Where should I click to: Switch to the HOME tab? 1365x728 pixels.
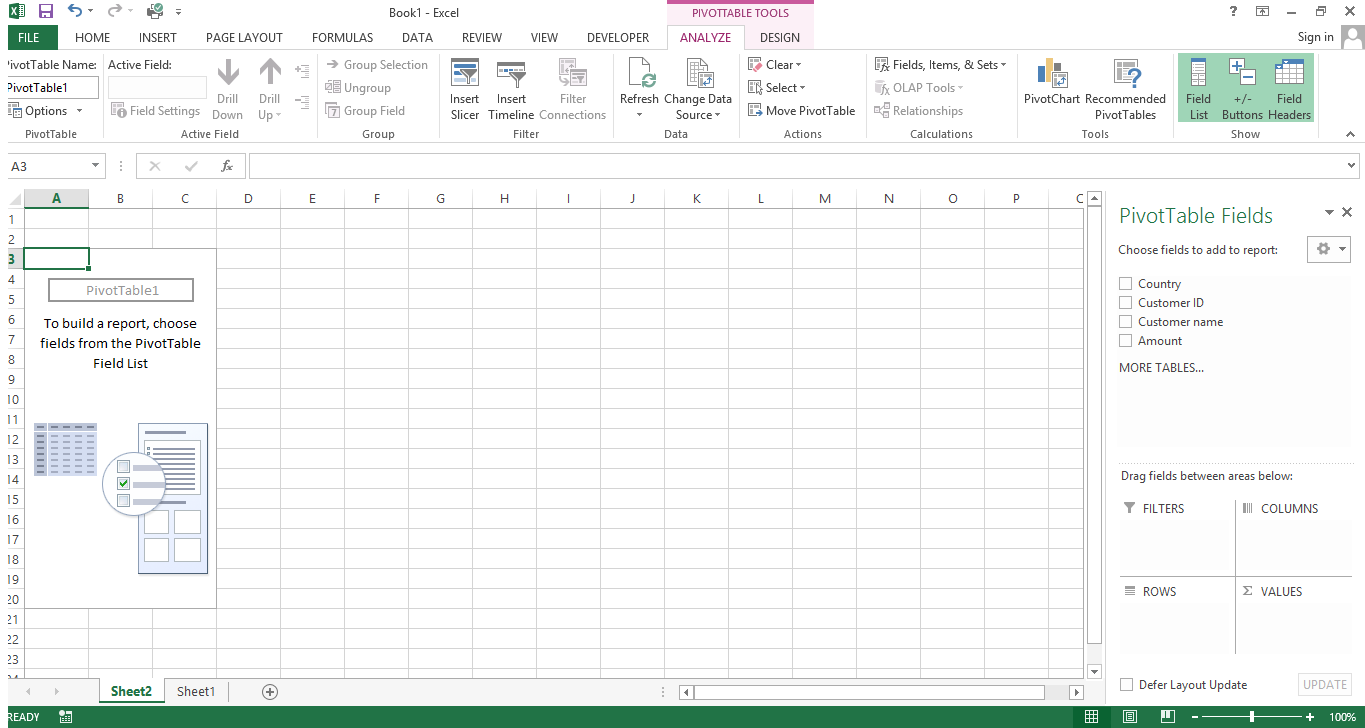(93, 38)
